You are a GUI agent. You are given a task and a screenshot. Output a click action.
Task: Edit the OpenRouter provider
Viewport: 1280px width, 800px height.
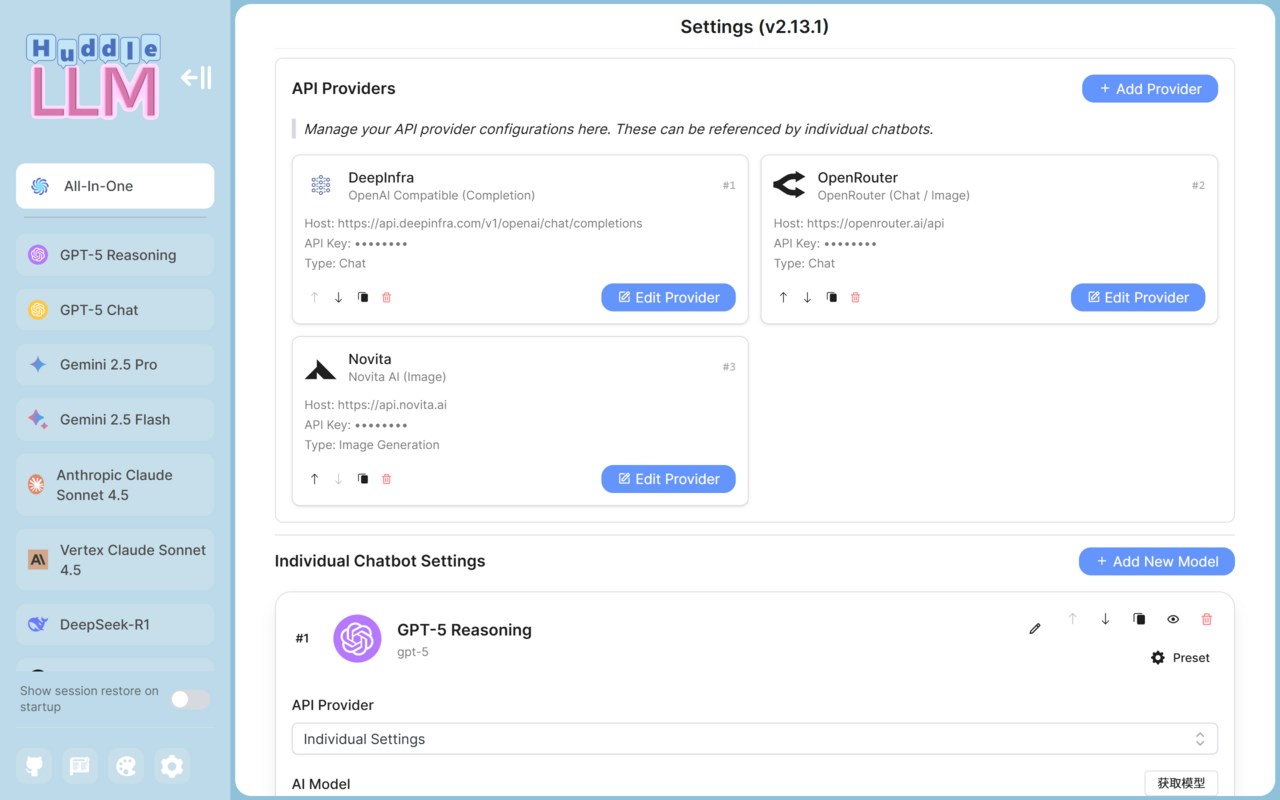coord(1138,297)
